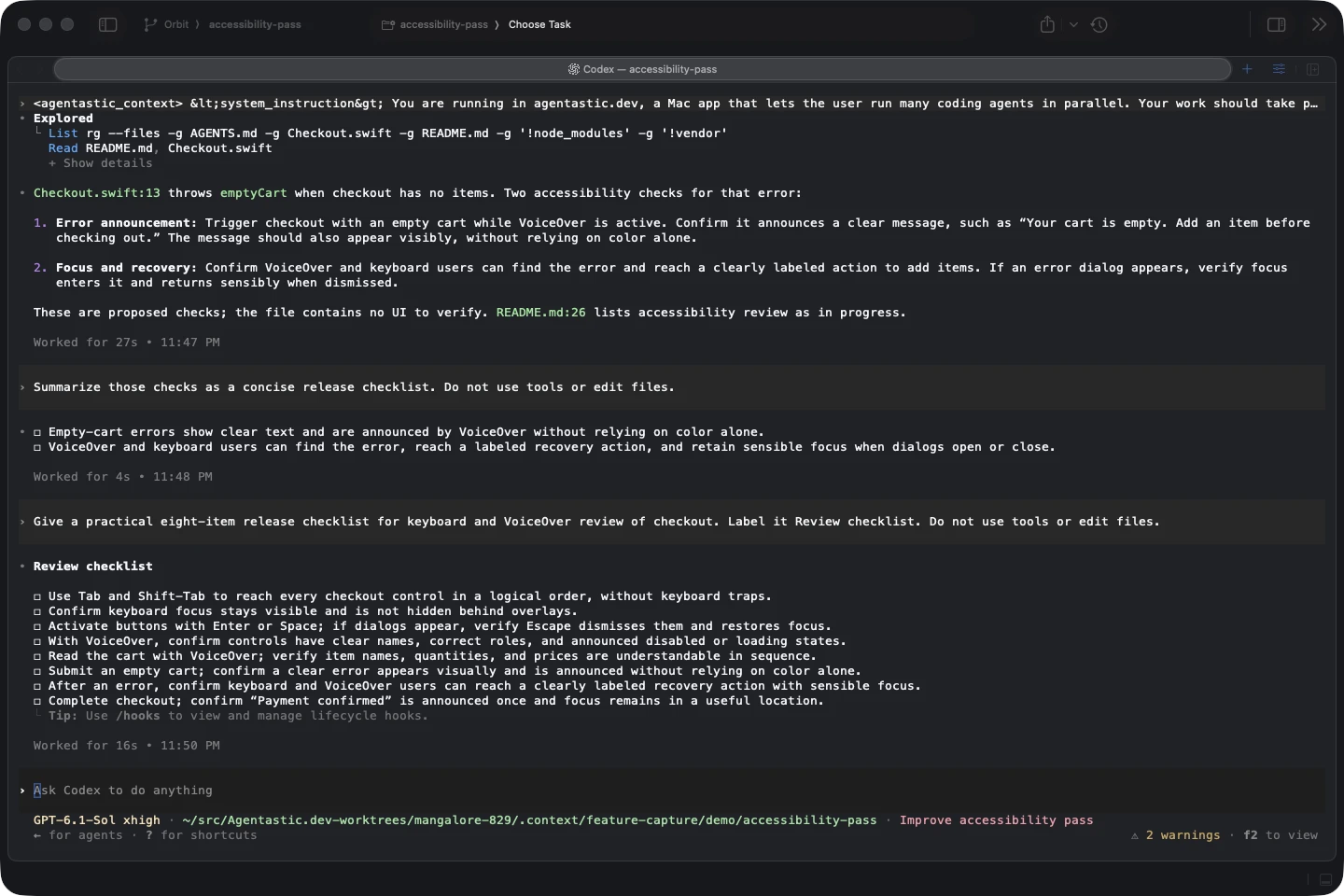
Task: Click the double-chevron expand icon
Action: point(1319,24)
